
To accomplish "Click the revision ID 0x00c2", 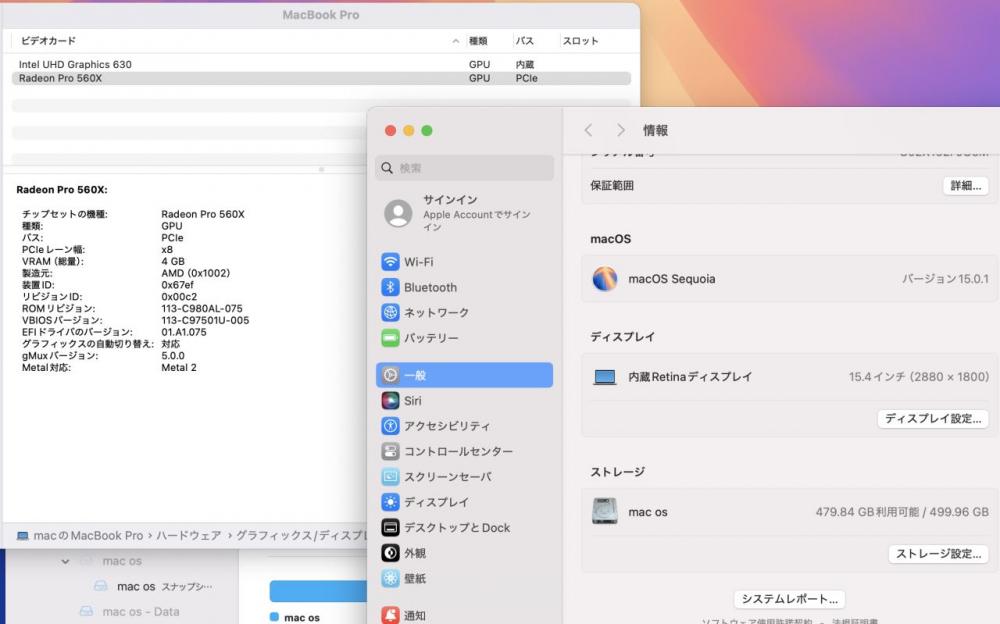I will [179, 297].
